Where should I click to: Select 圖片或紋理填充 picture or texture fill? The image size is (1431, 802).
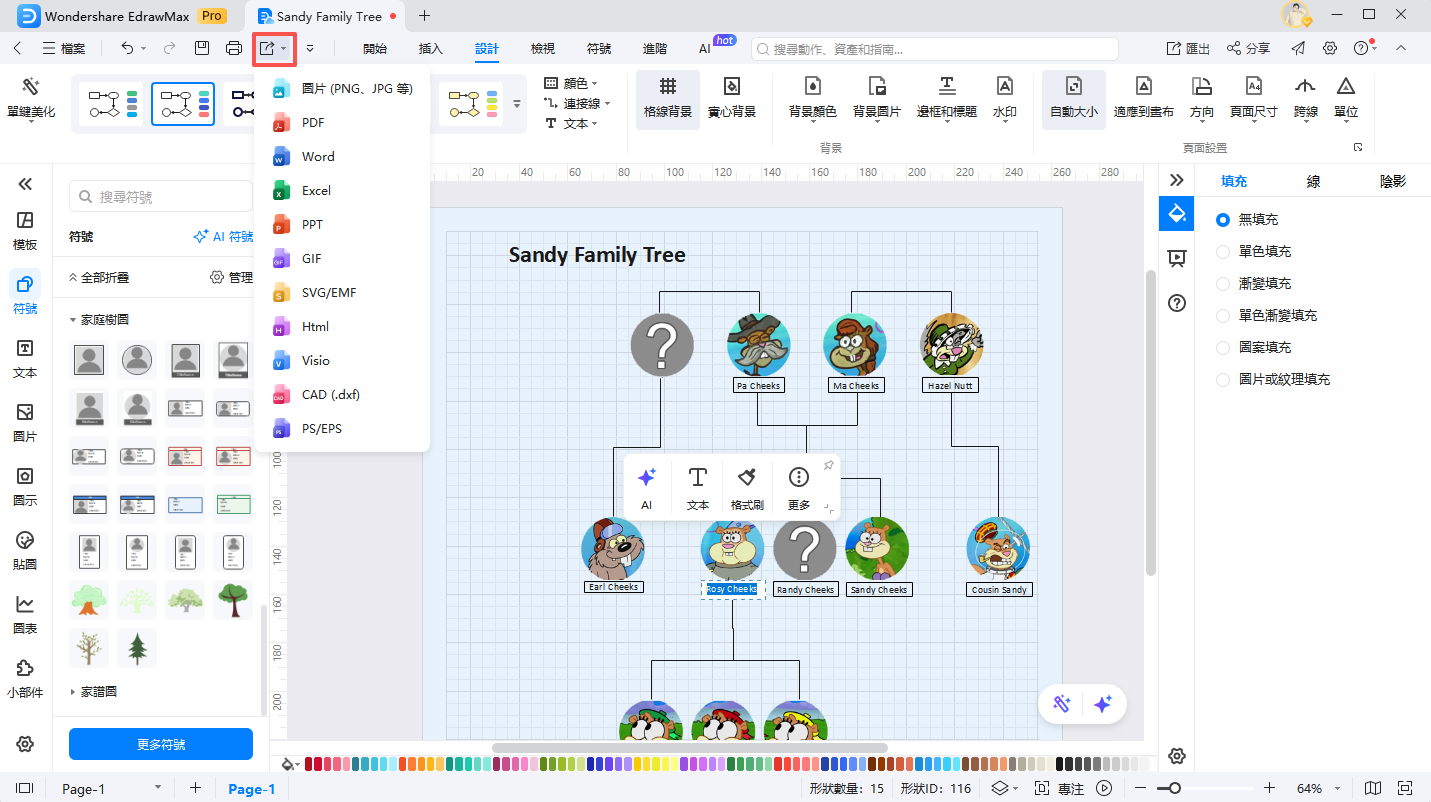tap(1223, 380)
